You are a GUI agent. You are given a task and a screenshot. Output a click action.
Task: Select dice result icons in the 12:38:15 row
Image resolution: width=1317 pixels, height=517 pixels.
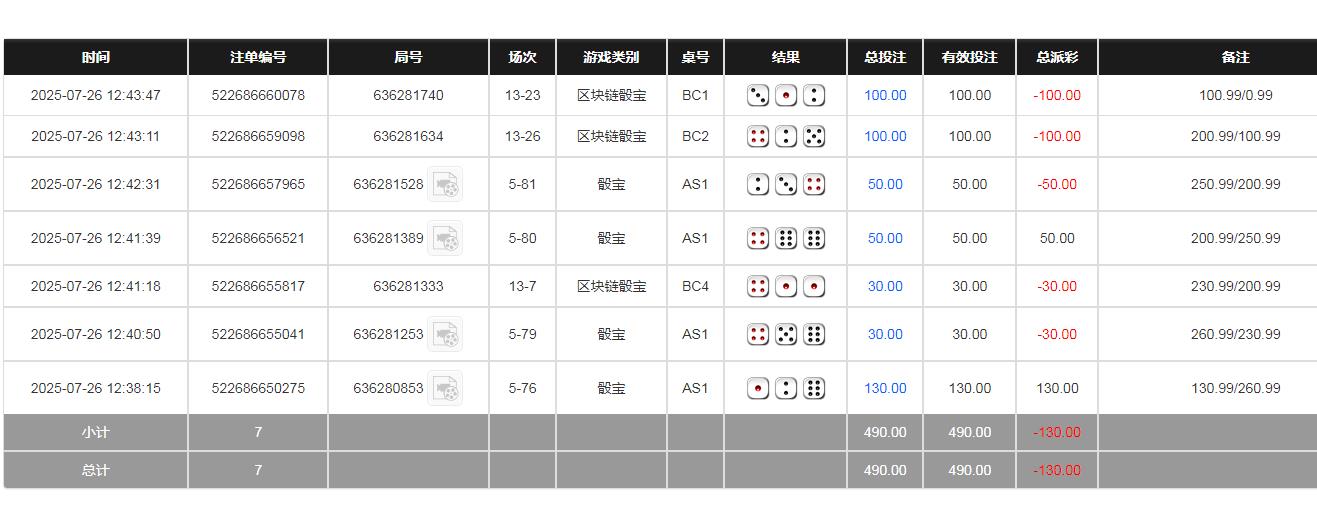(x=786, y=388)
